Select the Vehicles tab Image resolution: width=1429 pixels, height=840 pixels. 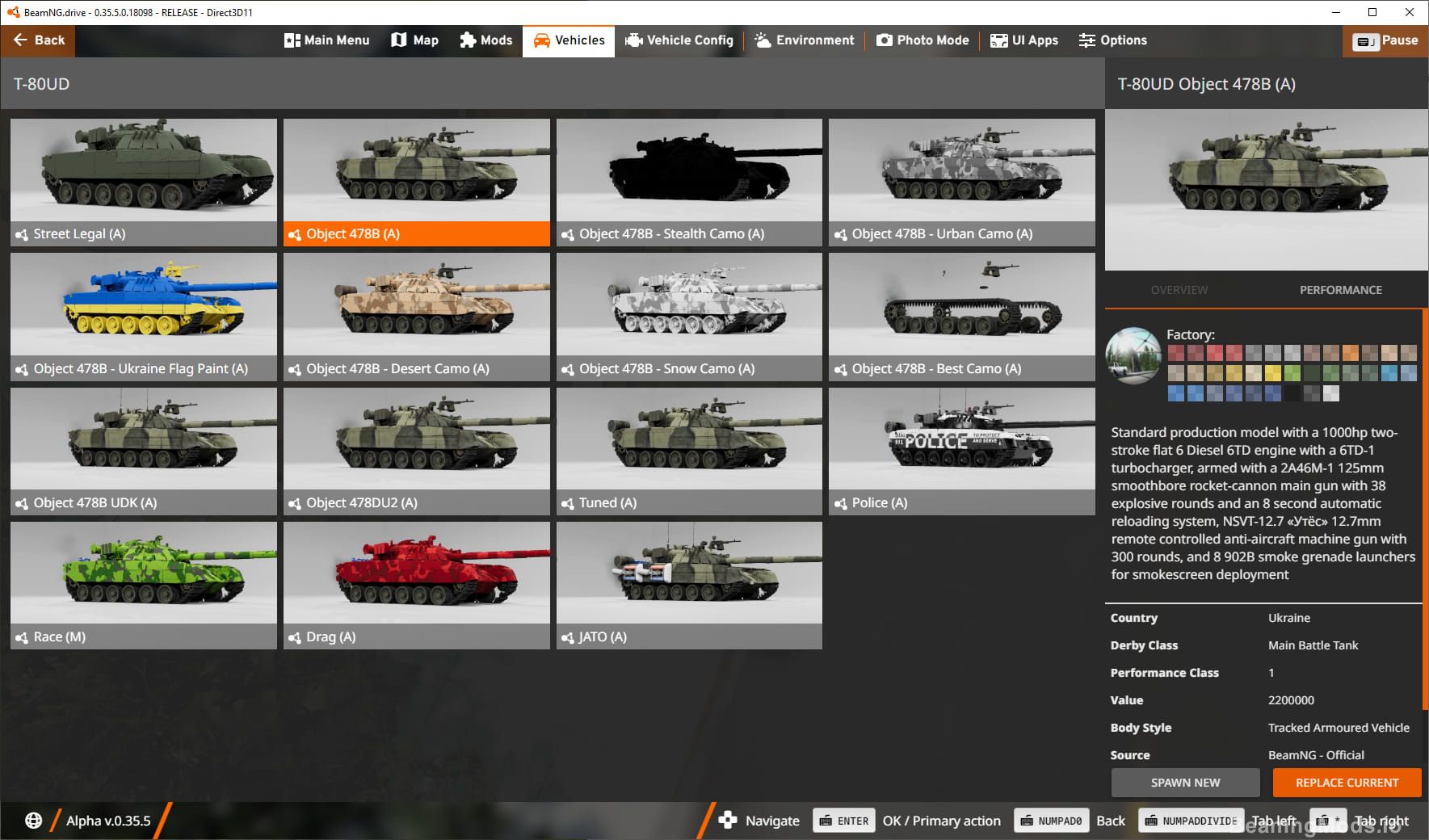click(569, 40)
